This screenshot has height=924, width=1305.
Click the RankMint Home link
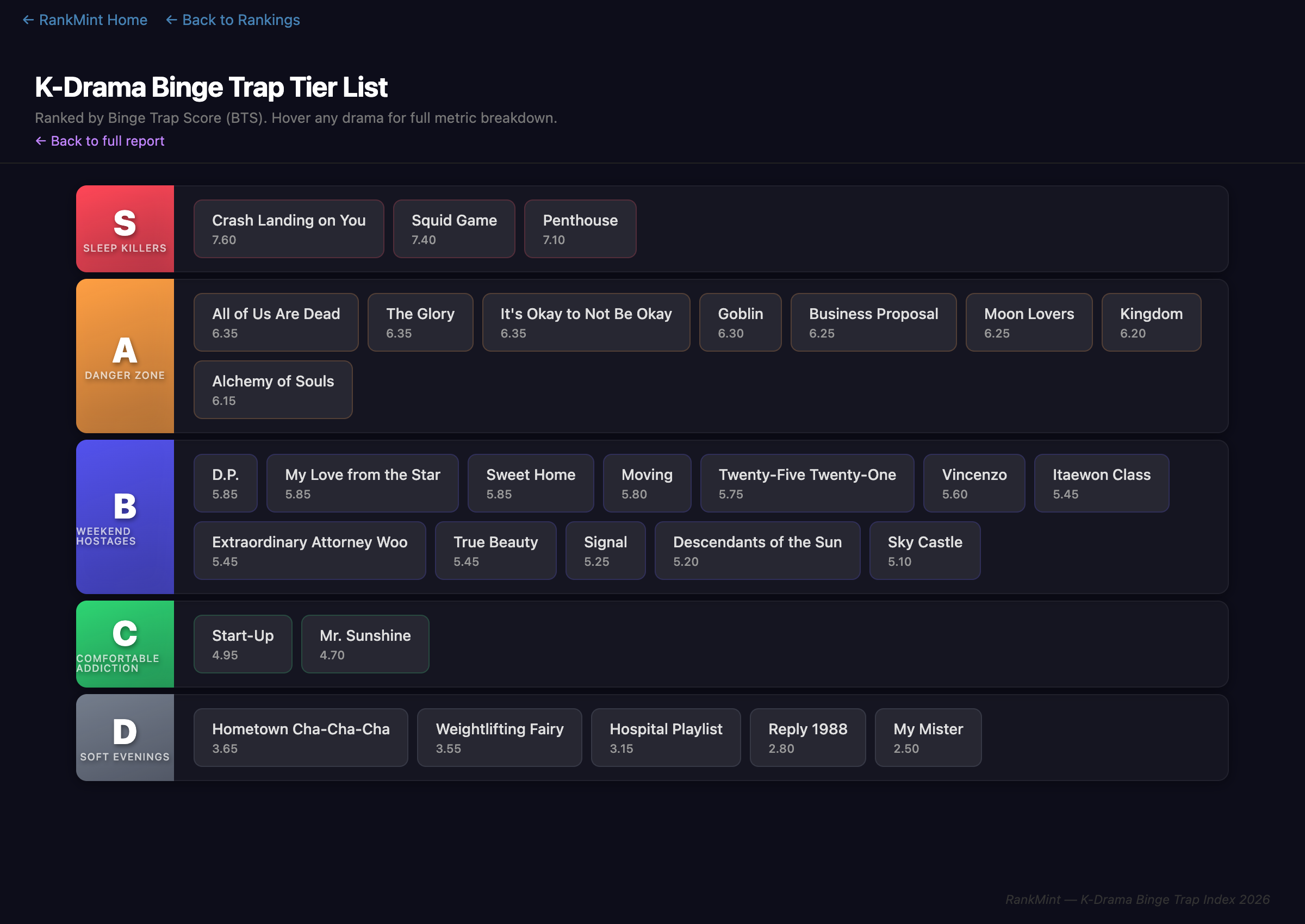coord(85,20)
